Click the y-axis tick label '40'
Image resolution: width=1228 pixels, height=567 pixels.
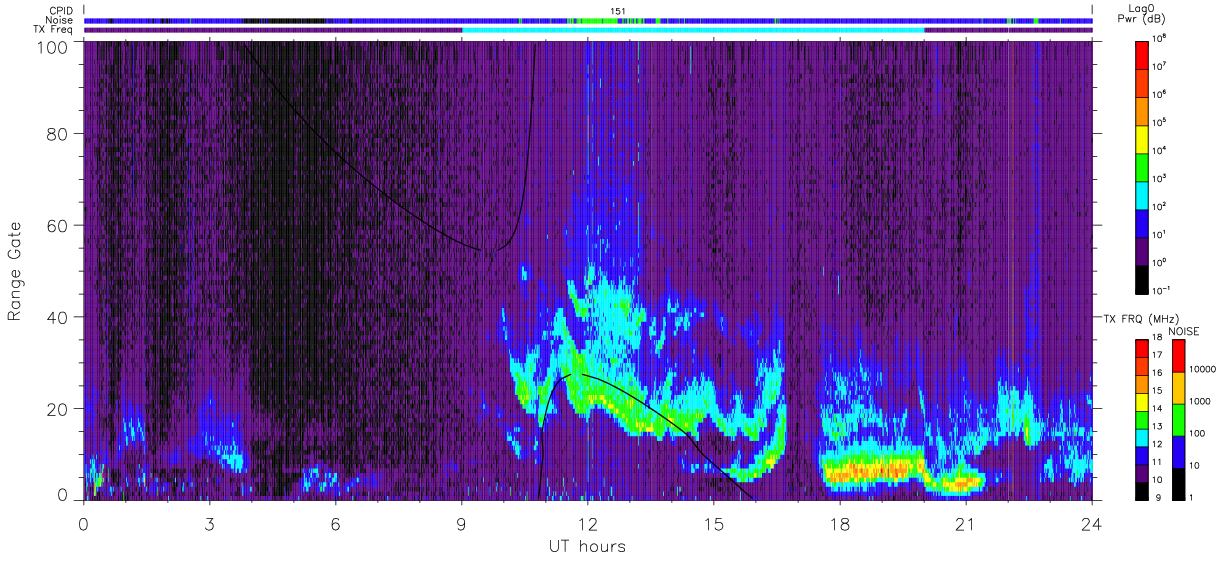tap(55, 318)
